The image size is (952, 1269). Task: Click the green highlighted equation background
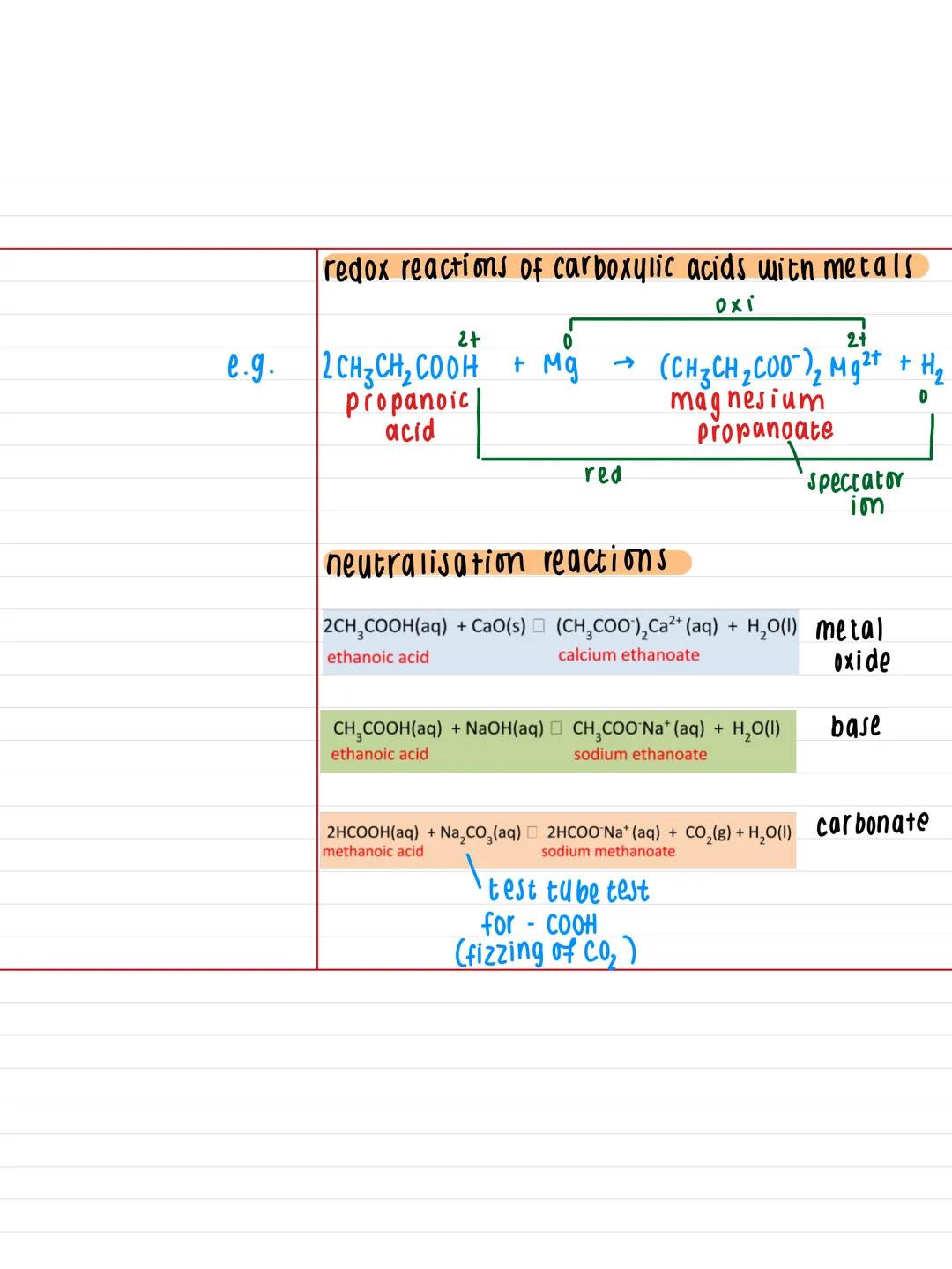559,741
